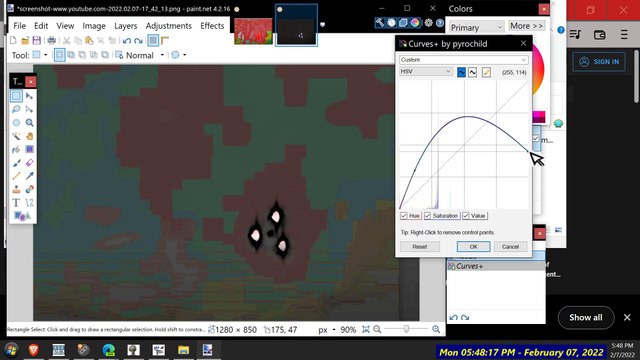
Task: Select the Move Selected Pixels tool
Action: pyautogui.click(x=29, y=96)
